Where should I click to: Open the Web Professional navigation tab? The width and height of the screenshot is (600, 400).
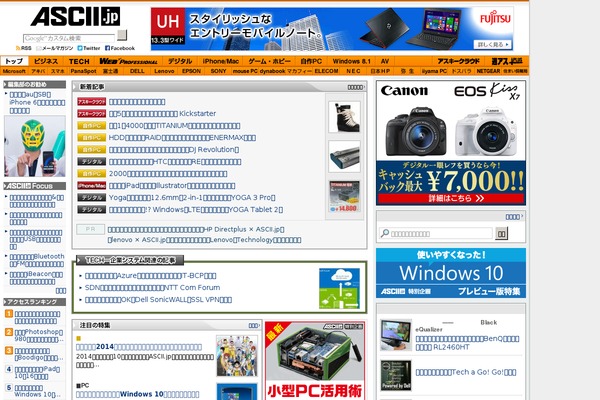point(128,61)
